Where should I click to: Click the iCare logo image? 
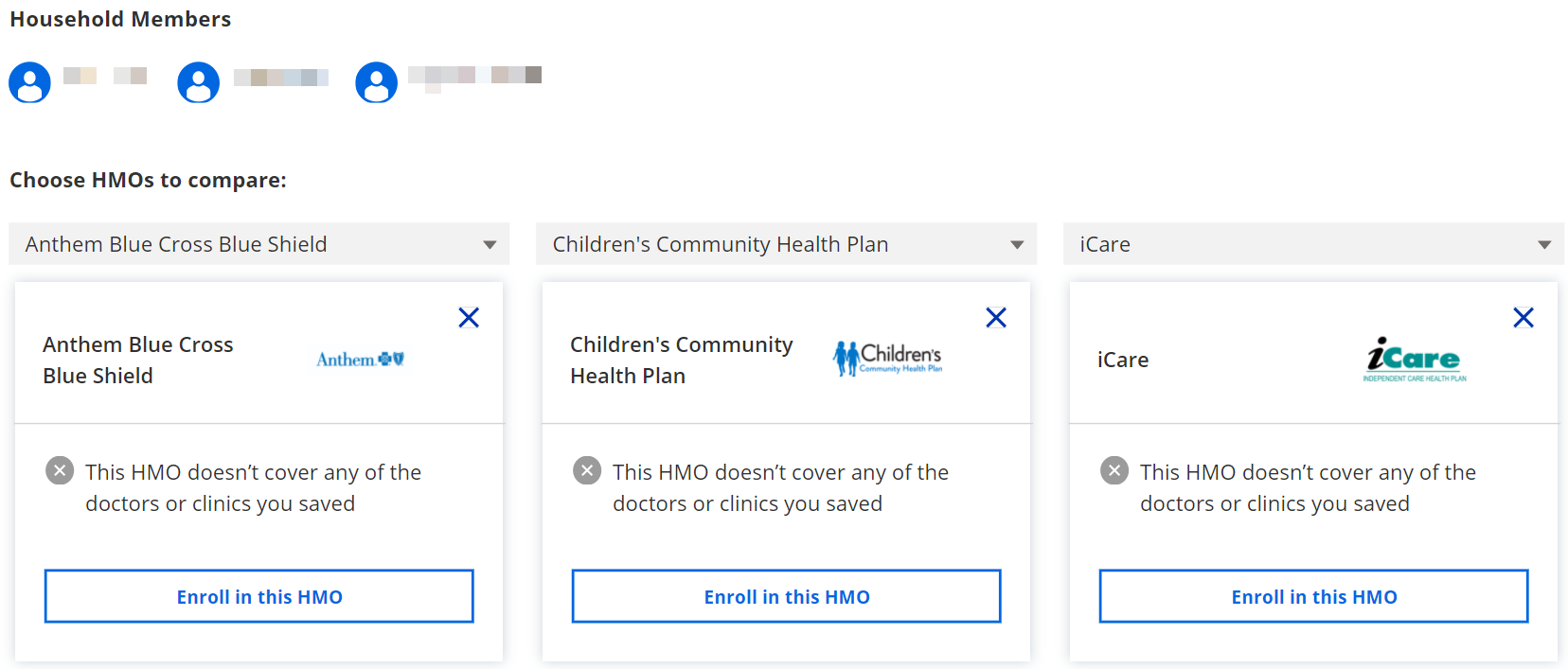pos(1415,360)
